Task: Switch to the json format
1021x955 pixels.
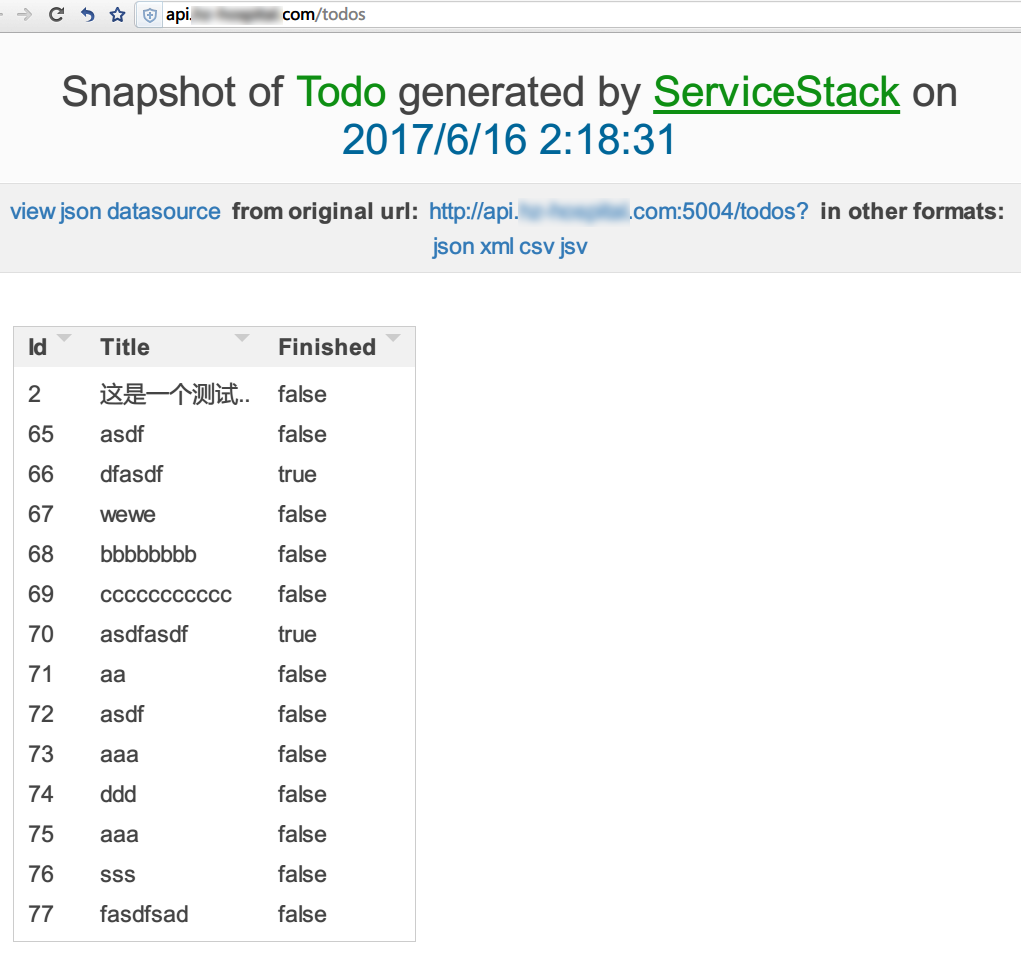Action: tap(453, 247)
